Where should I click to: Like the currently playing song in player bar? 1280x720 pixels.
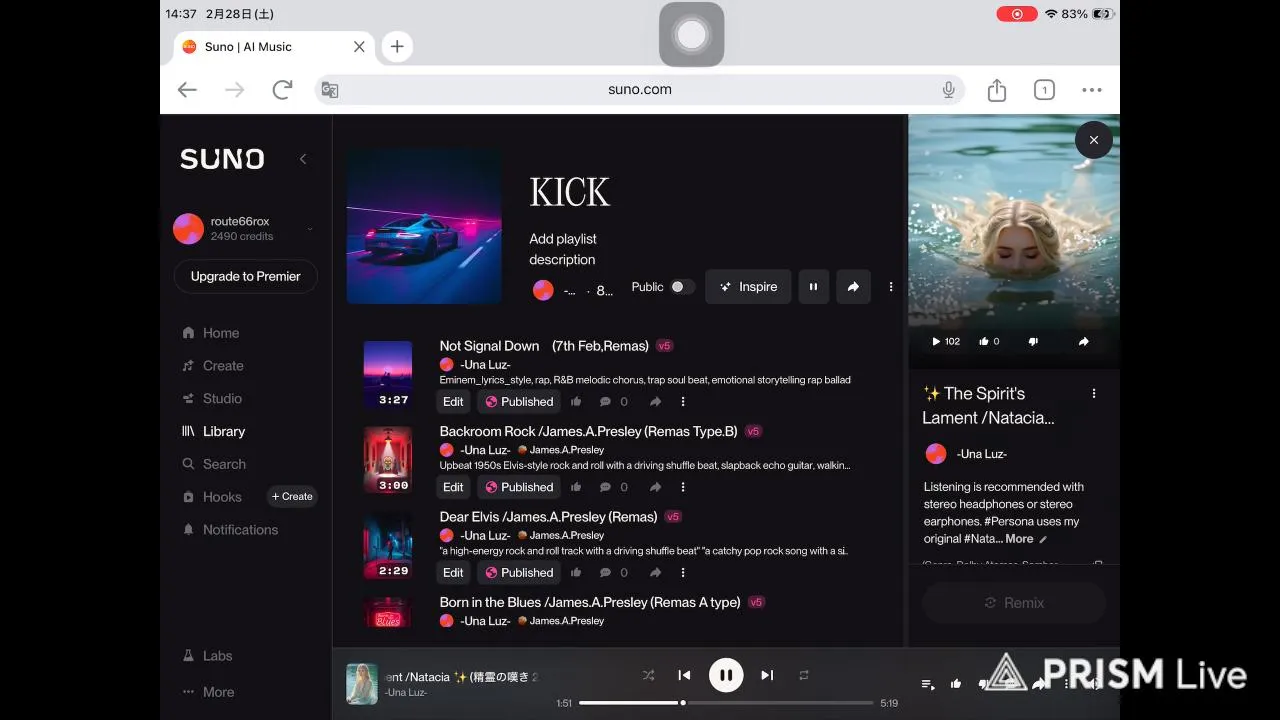(x=956, y=684)
